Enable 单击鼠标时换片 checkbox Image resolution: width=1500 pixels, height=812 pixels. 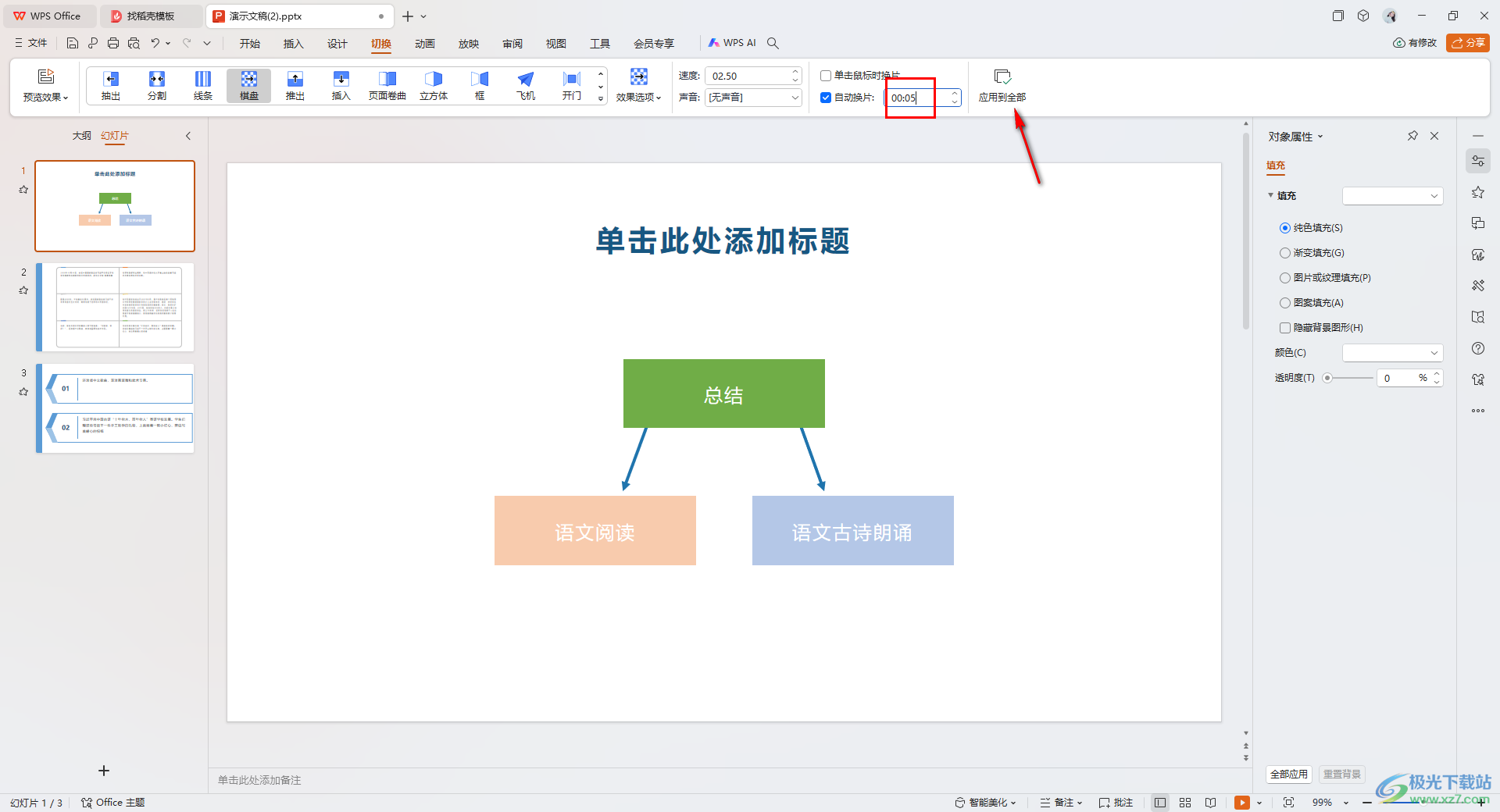(826, 76)
